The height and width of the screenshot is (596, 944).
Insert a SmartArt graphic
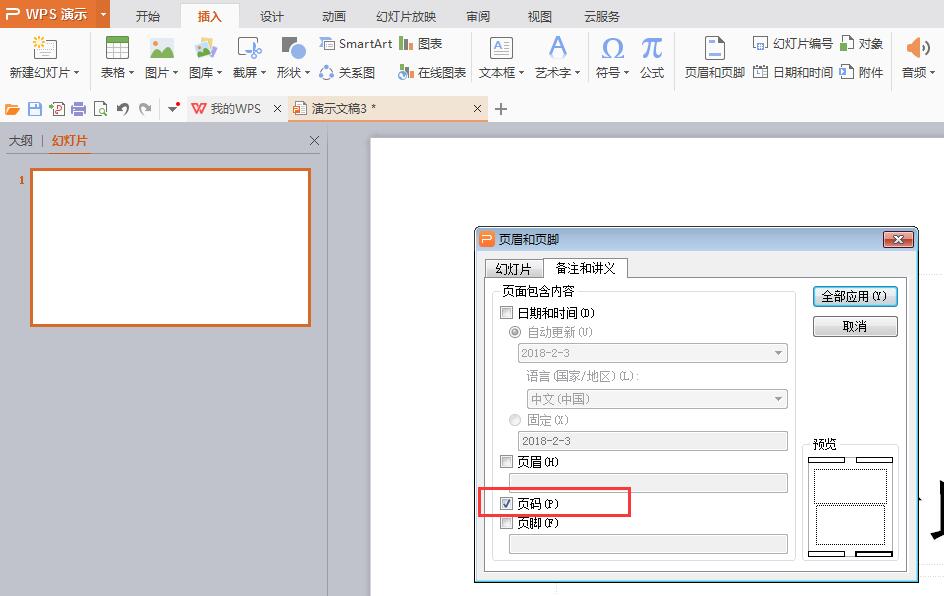pos(356,44)
